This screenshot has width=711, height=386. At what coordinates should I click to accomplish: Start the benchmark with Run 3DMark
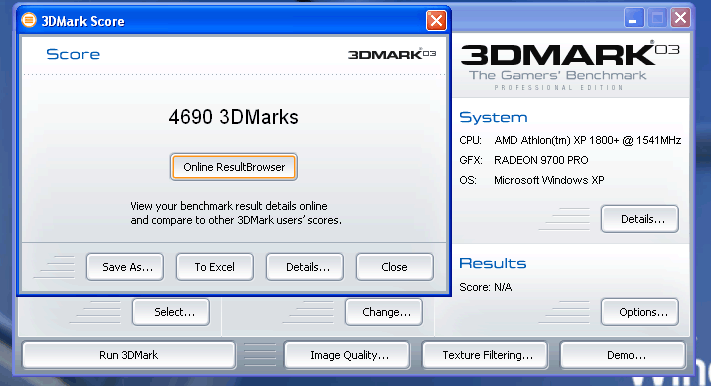tap(129, 355)
